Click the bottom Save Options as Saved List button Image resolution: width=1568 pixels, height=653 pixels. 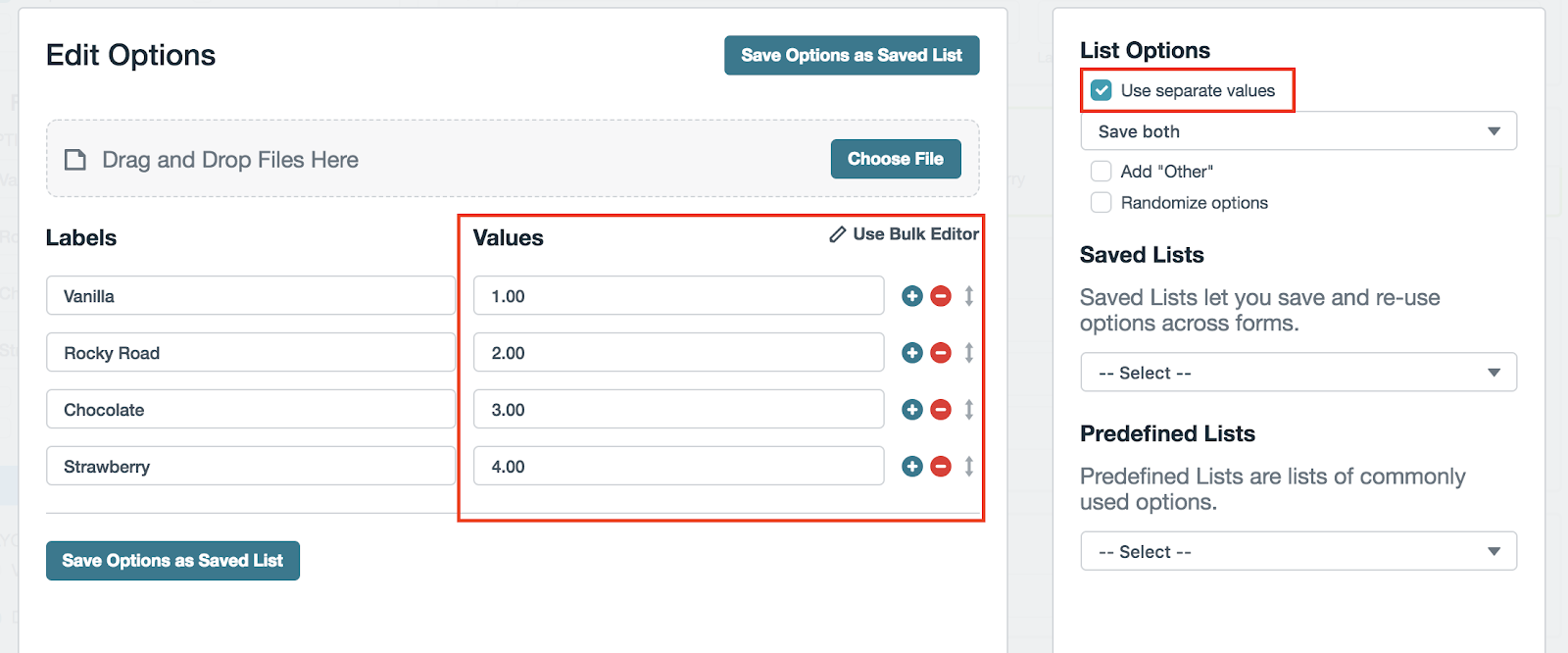click(x=172, y=561)
